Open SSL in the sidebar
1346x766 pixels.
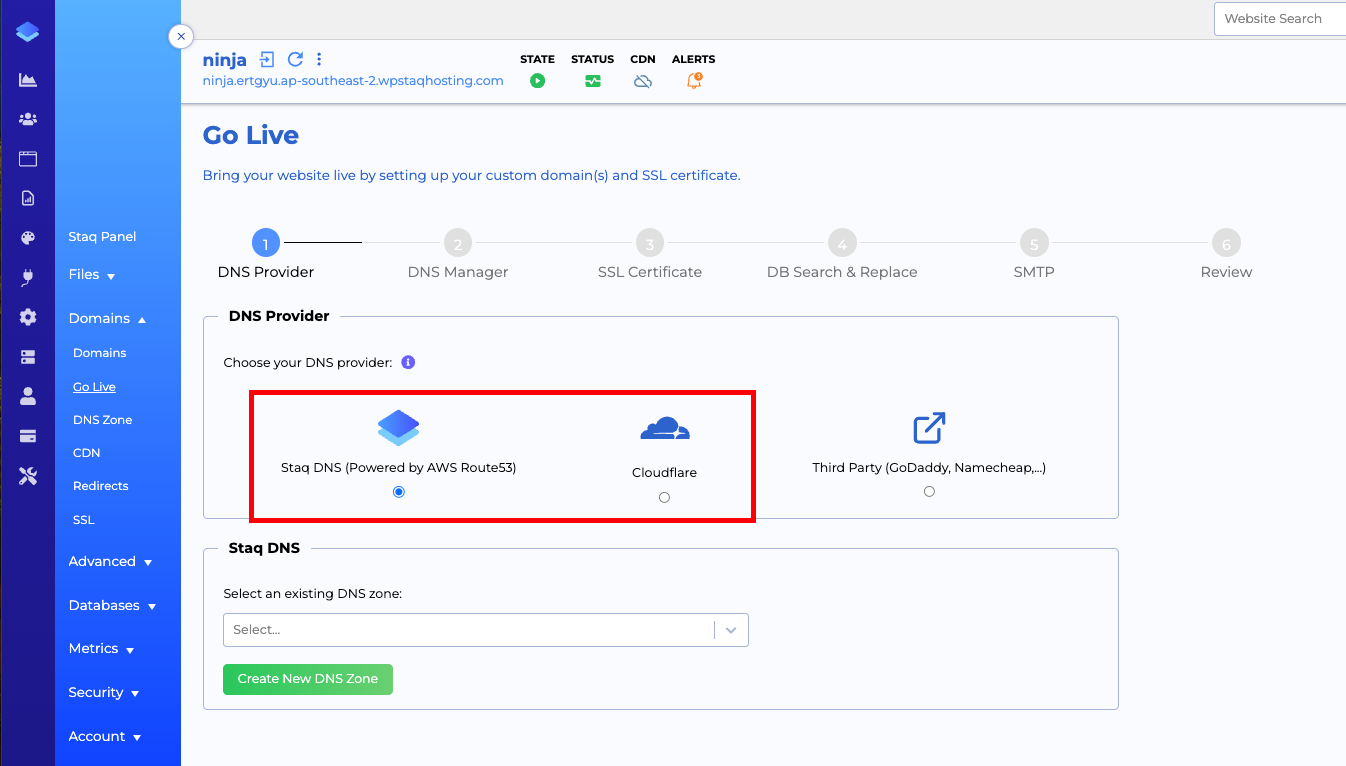pyautogui.click(x=83, y=520)
